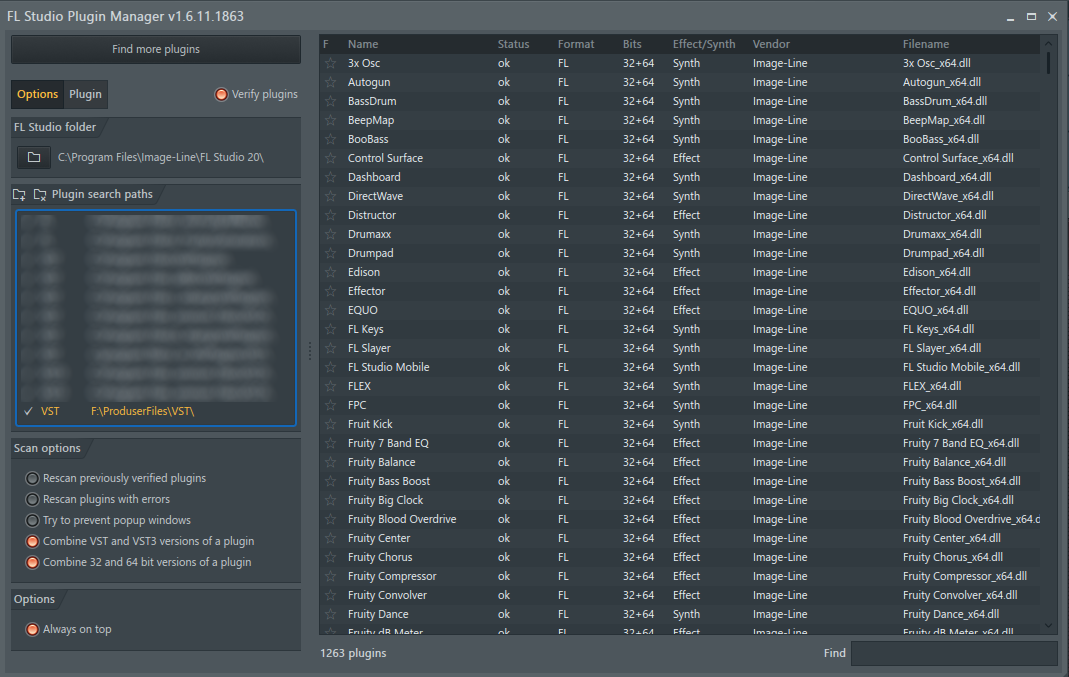The image size is (1069, 677).
Task: Sort list by Effect/Synth column header
Action: [x=704, y=44]
